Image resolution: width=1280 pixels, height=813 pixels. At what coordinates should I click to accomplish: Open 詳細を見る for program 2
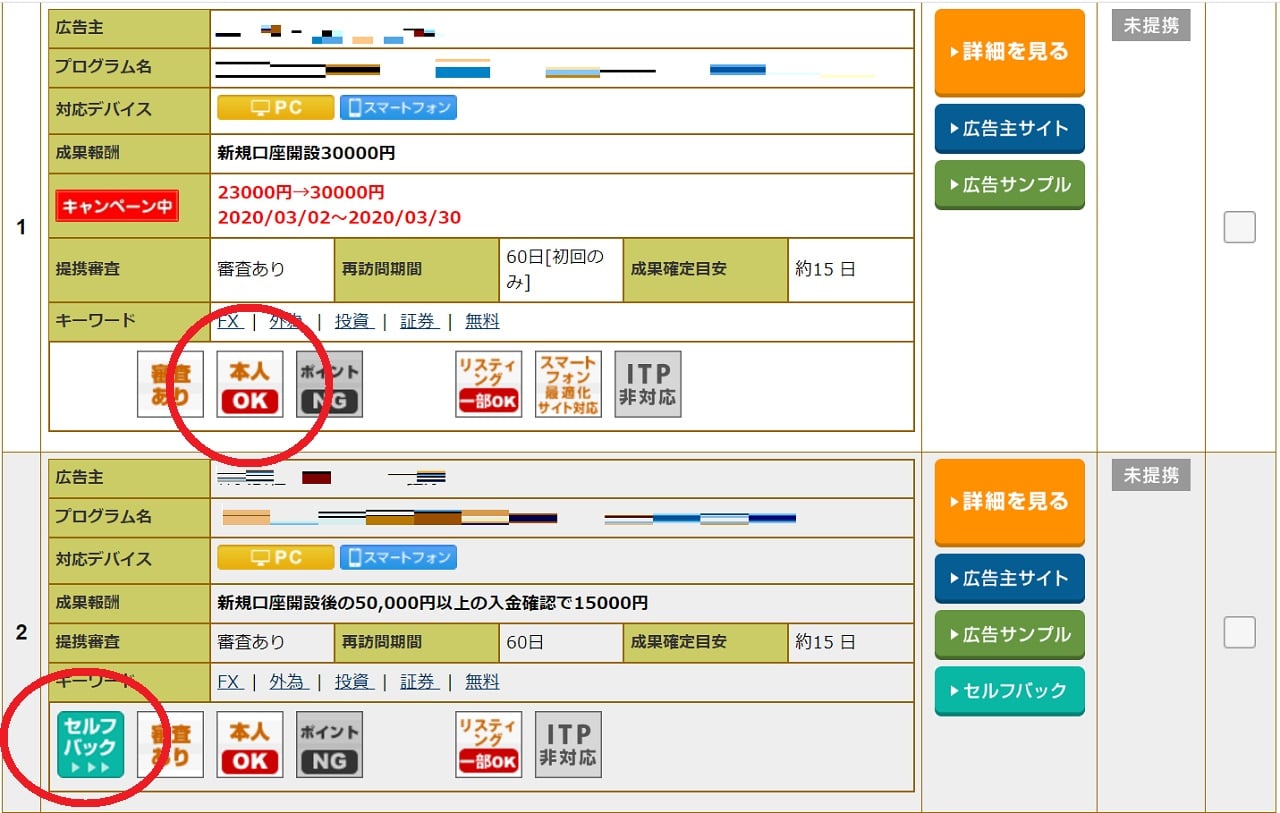click(x=1009, y=502)
